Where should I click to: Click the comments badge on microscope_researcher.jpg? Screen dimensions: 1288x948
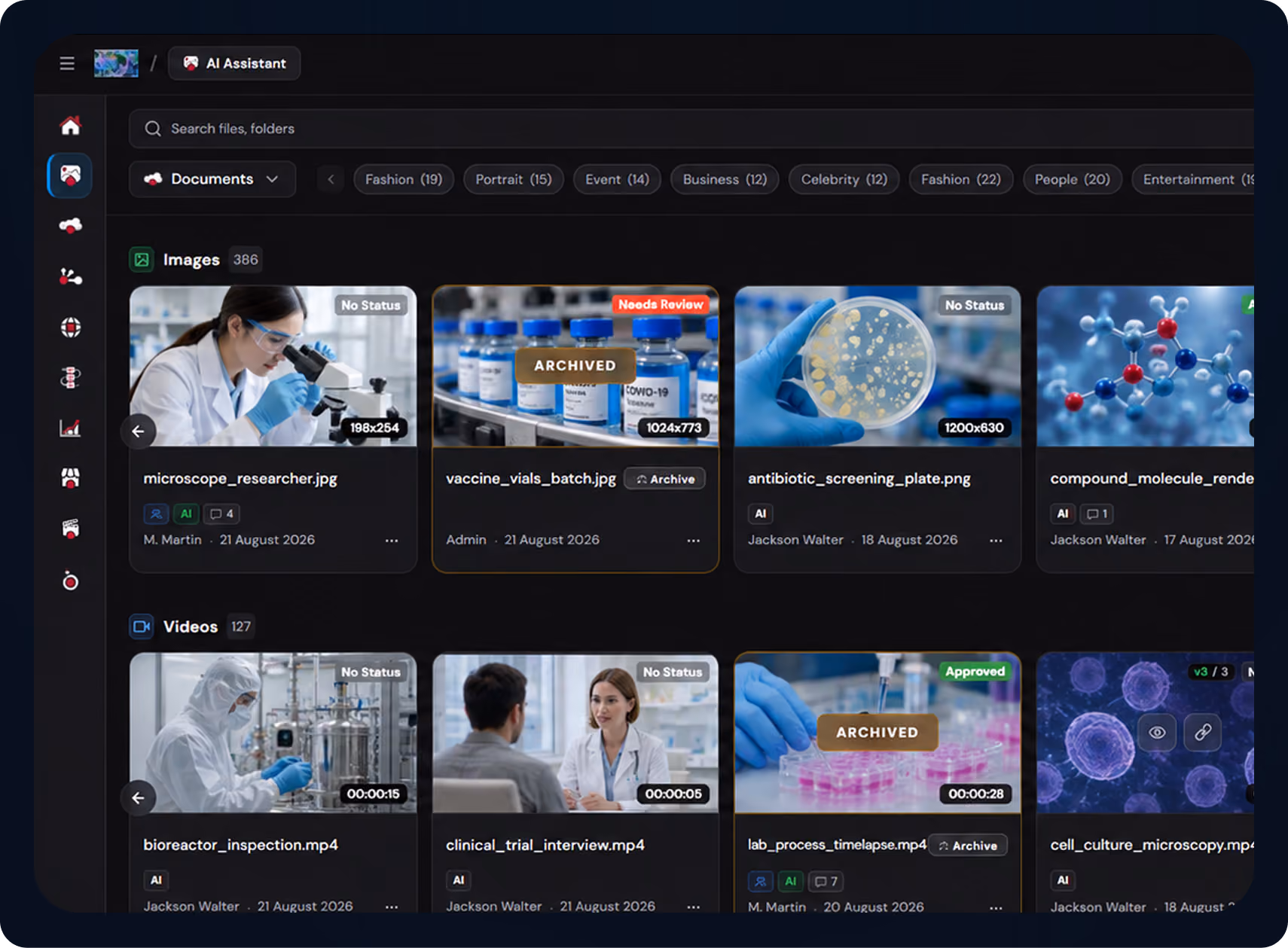click(221, 514)
